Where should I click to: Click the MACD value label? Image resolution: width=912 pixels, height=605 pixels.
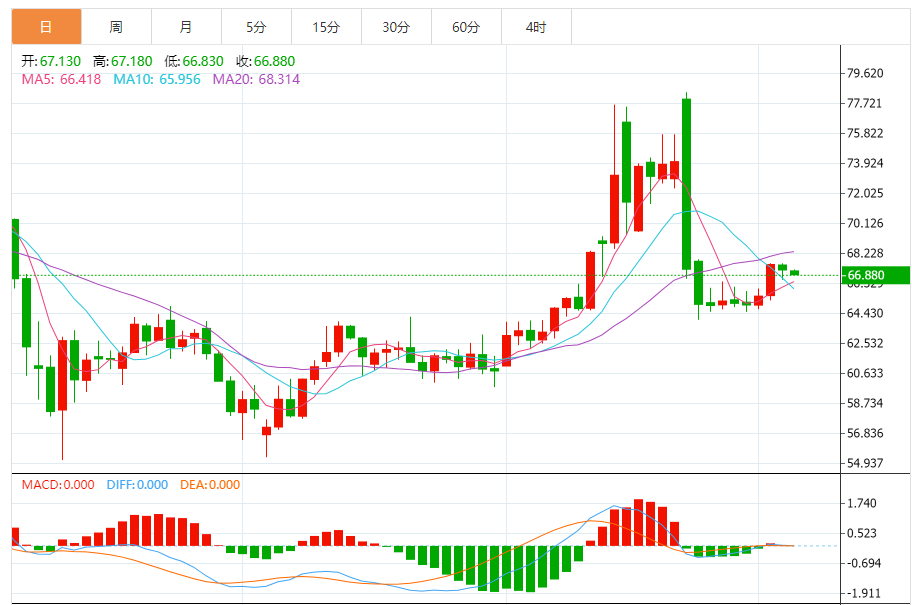tap(58, 485)
